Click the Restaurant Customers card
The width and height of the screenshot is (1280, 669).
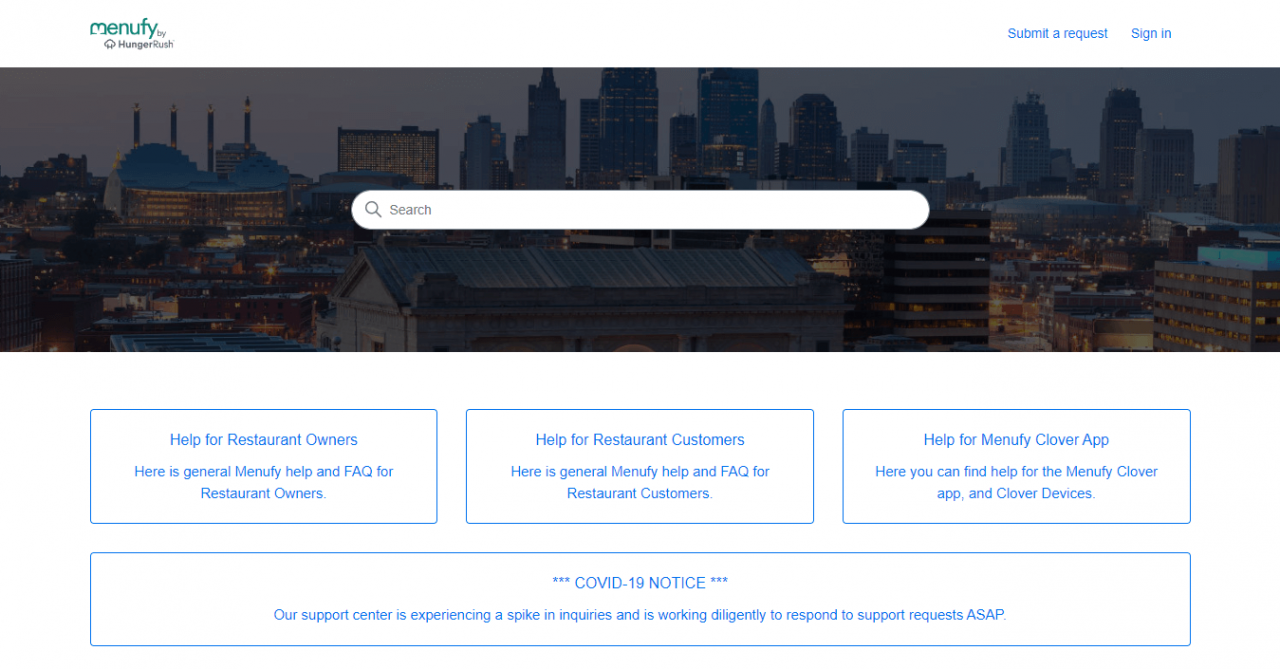pyautogui.click(x=640, y=466)
